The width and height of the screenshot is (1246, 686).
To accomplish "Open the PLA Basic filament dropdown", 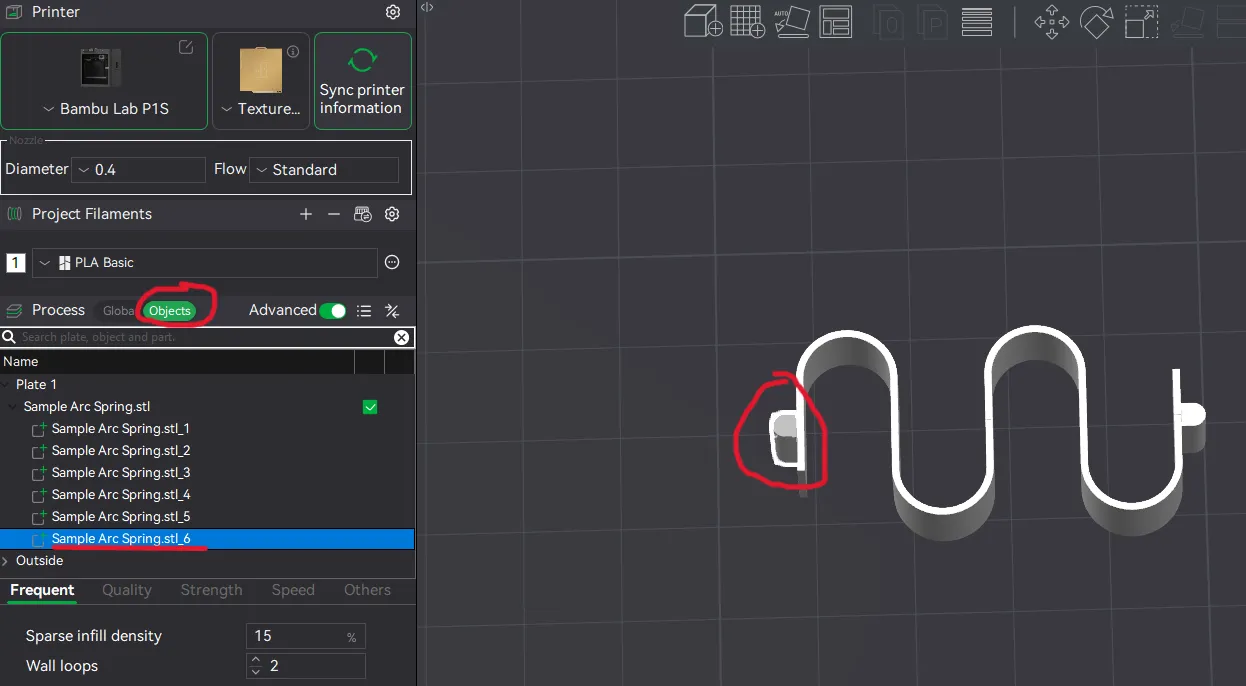I will pyautogui.click(x=204, y=262).
